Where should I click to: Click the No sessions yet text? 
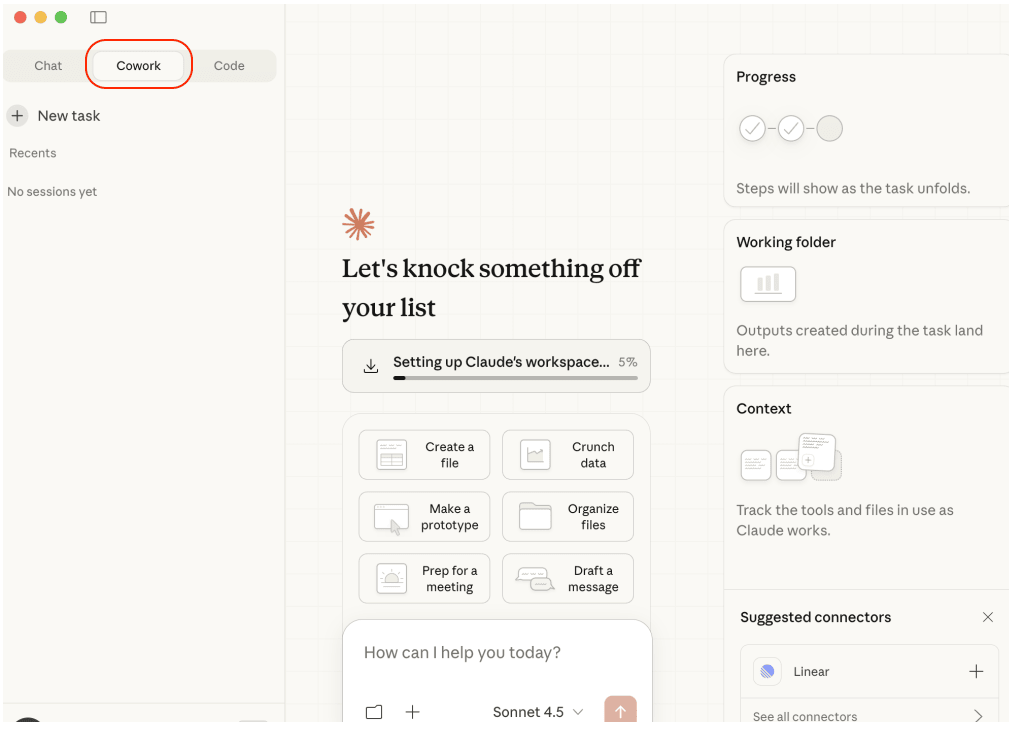point(52,192)
